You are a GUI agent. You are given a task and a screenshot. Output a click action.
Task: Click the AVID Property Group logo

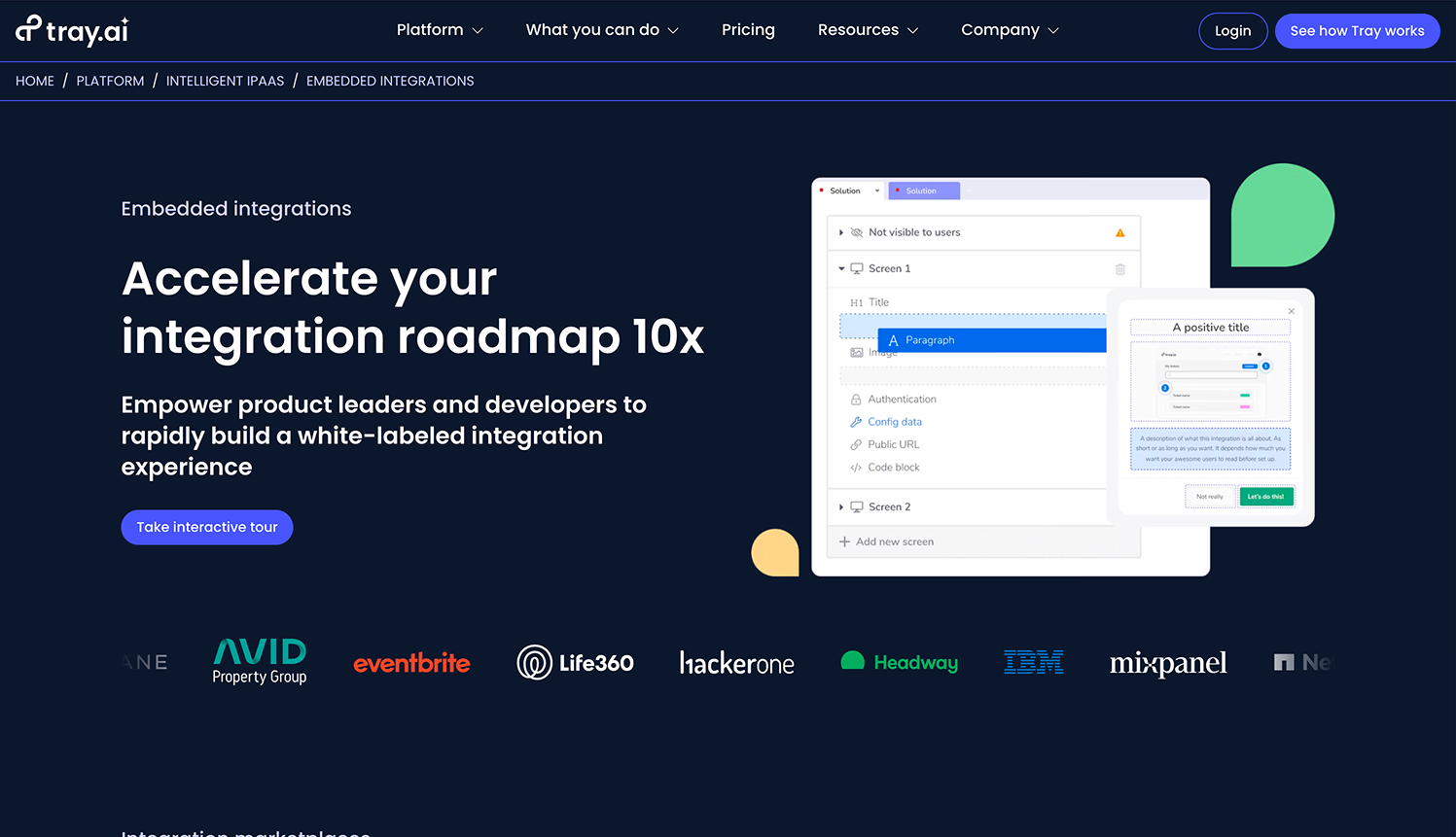(260, 662)
